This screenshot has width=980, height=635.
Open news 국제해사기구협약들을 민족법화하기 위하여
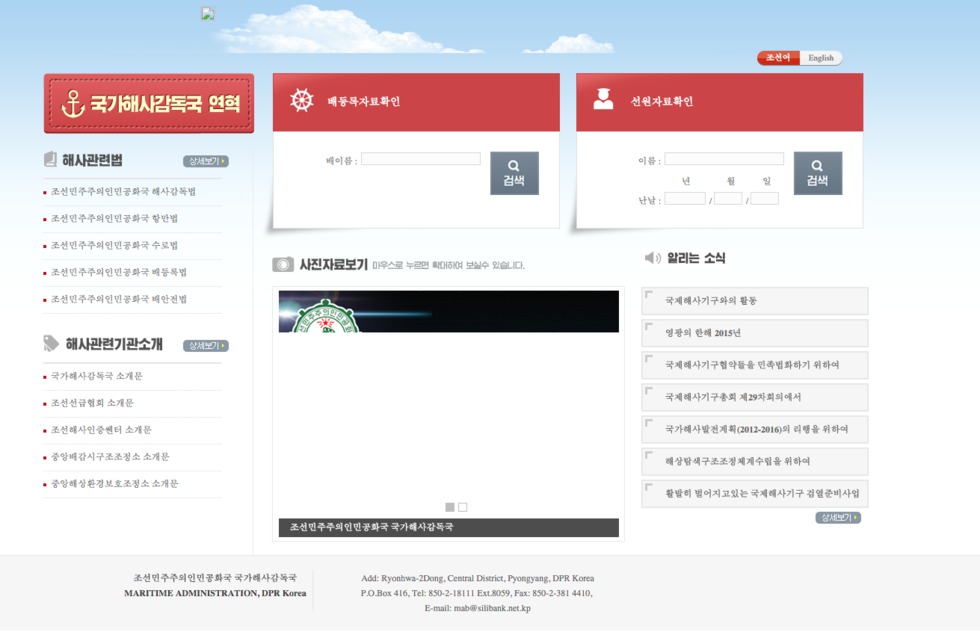[754, 365]
